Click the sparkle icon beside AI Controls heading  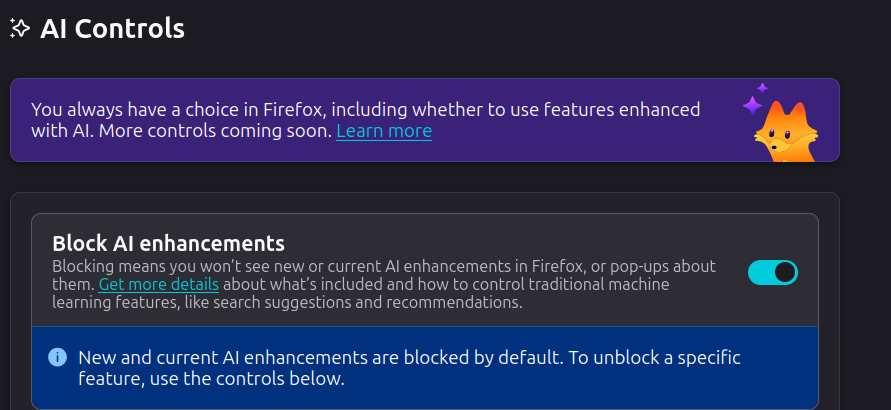(19, 29)
